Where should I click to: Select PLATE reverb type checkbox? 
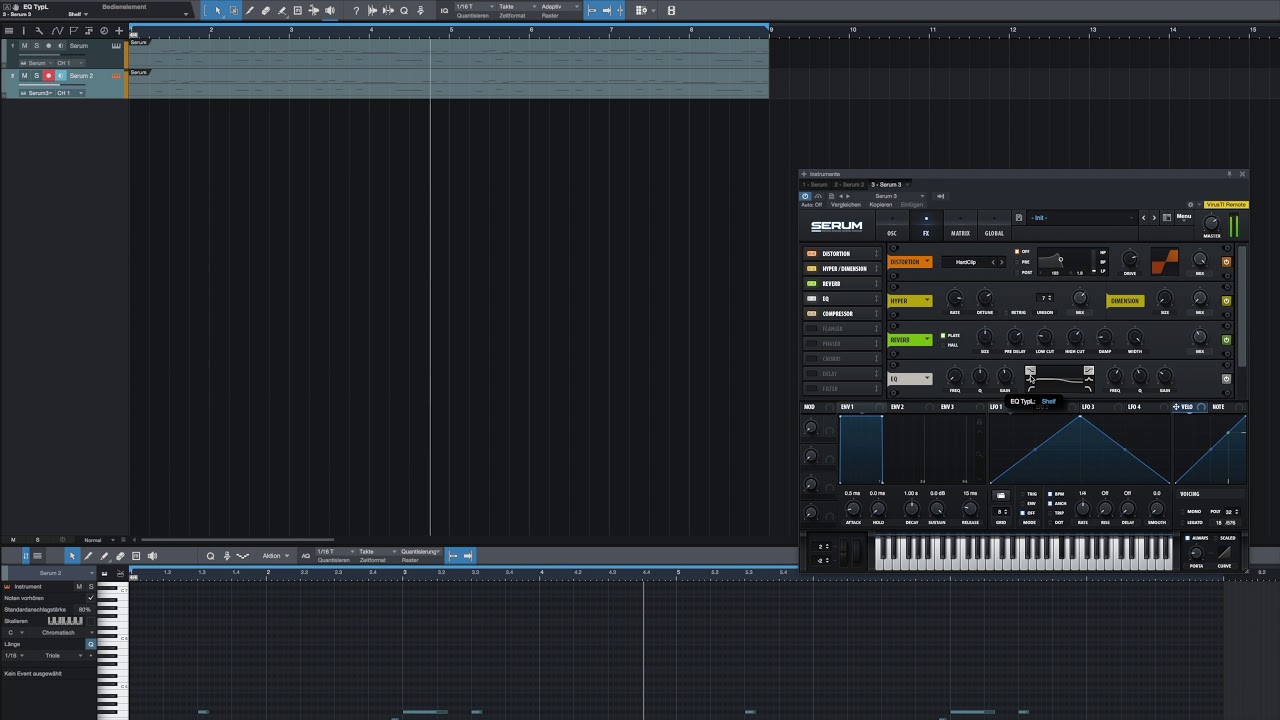tap(943, 335)
